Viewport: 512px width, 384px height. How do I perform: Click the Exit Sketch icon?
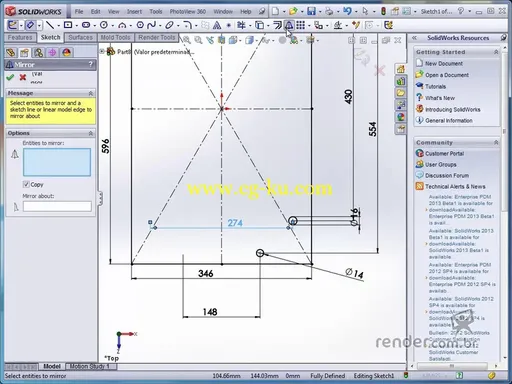(12, 25)
